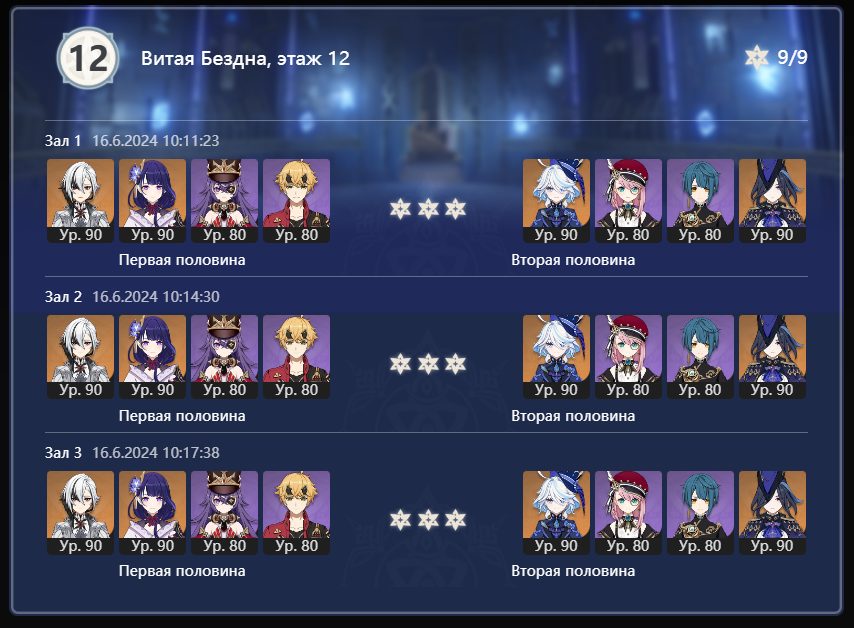Click Chevreuse portrait in Chamber 1 first half
The height and width of the screenshot is (628, 854).
[x=224, y=200]
